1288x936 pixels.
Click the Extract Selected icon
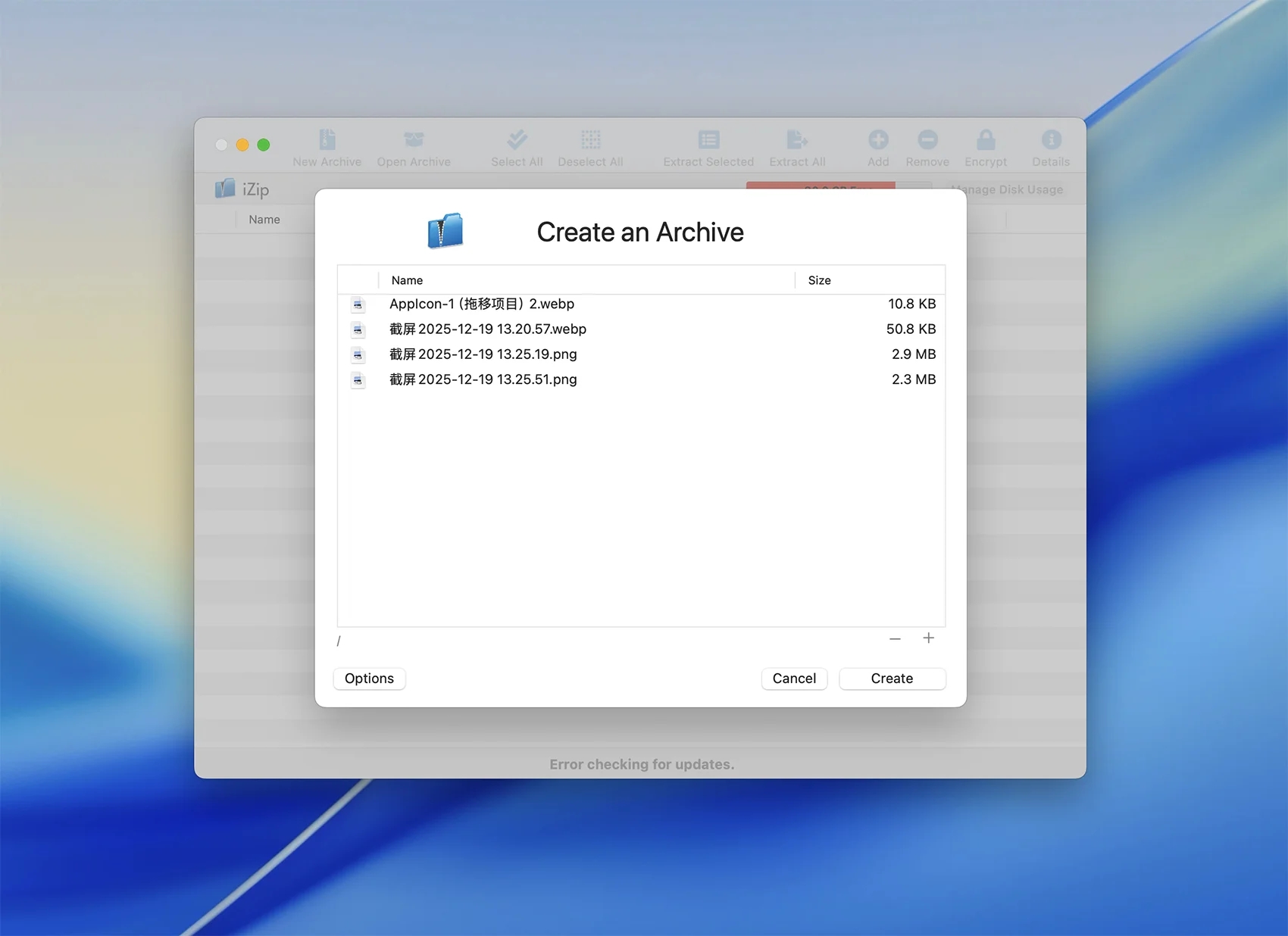click(708, 140)
